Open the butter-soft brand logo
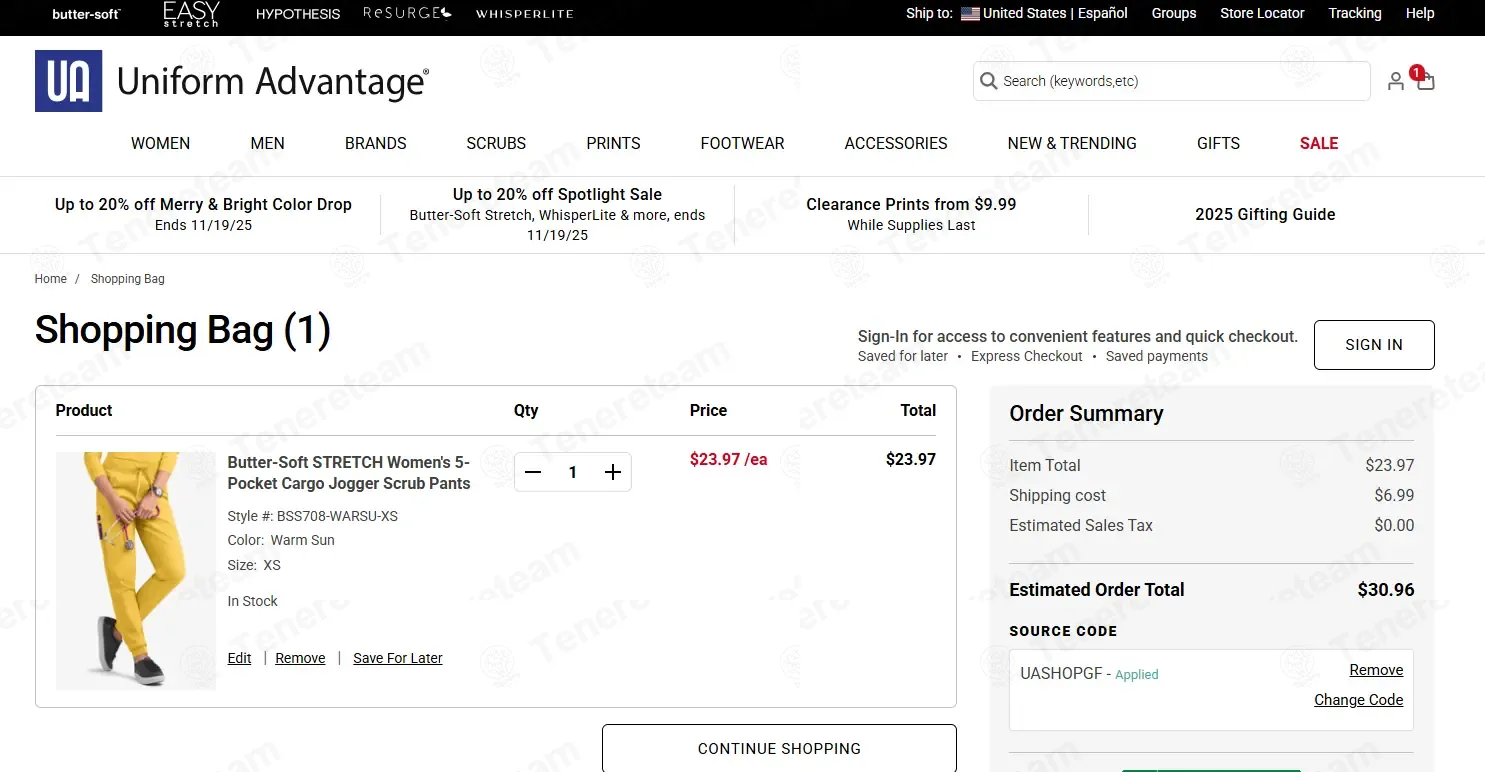This screenshot has height=772, width=1485. pos(86,14)
